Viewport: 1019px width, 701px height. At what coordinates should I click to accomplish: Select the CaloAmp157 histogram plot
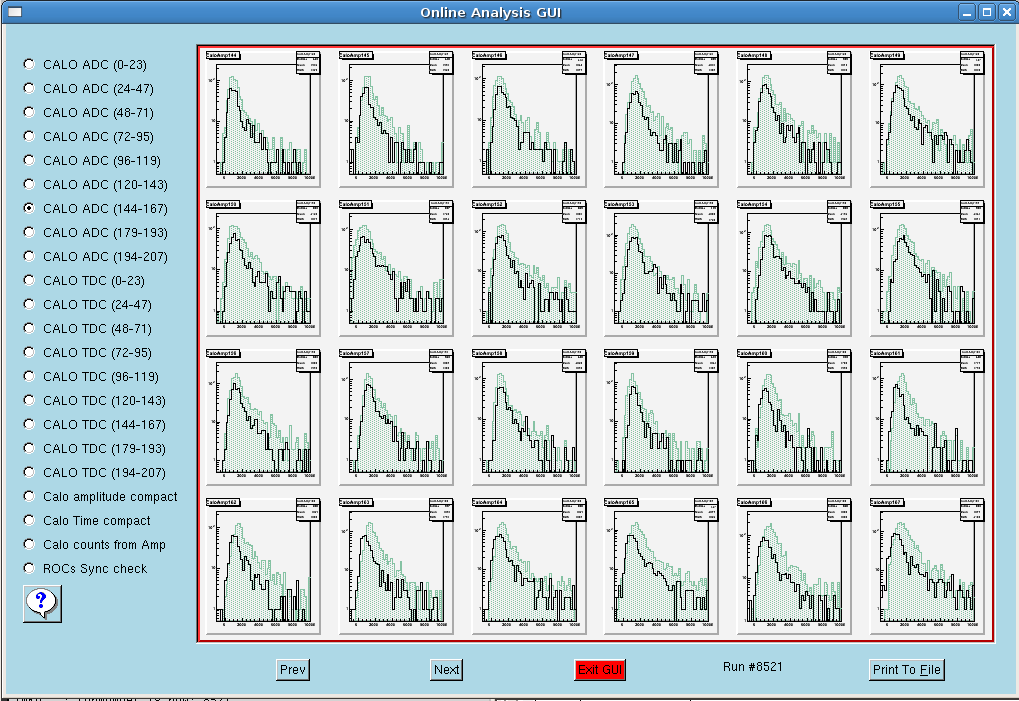coord(396,417)
